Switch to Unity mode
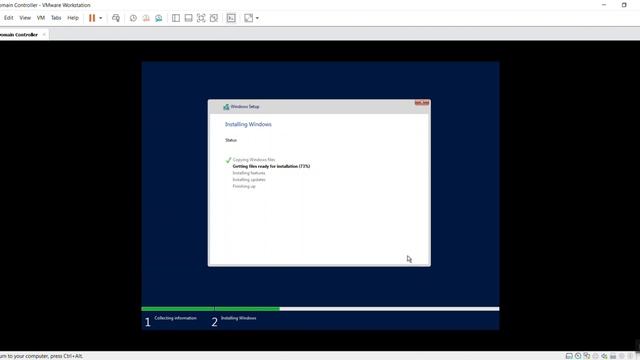 pos(214,18)
